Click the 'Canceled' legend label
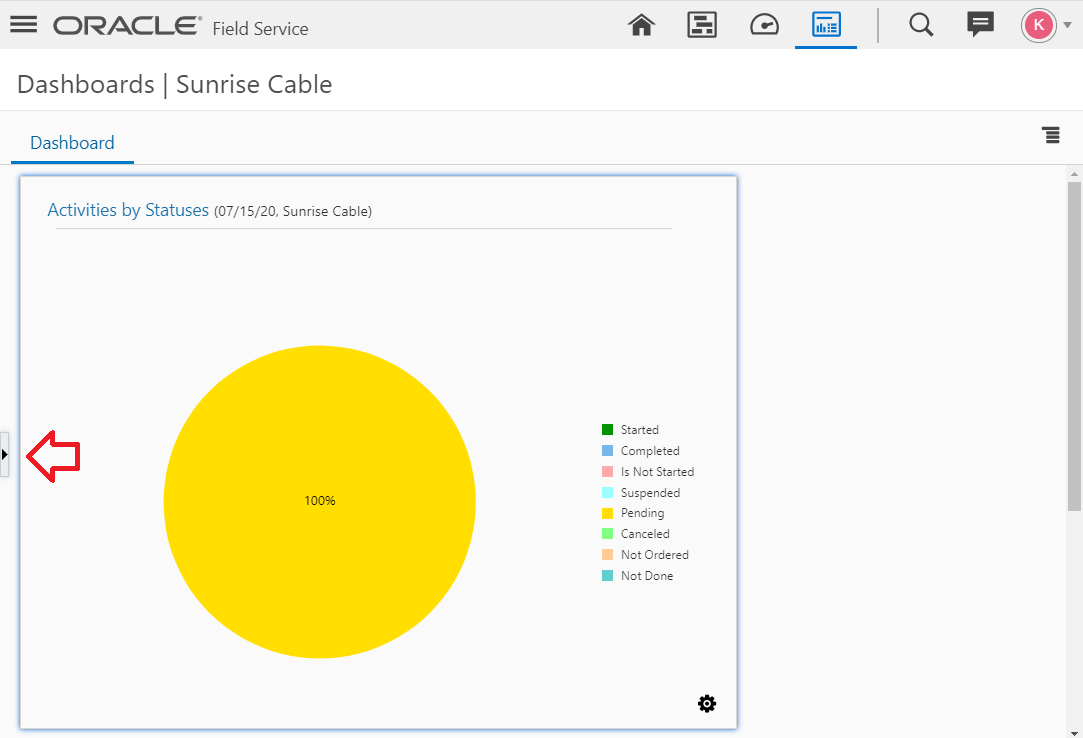 (645, 533)
